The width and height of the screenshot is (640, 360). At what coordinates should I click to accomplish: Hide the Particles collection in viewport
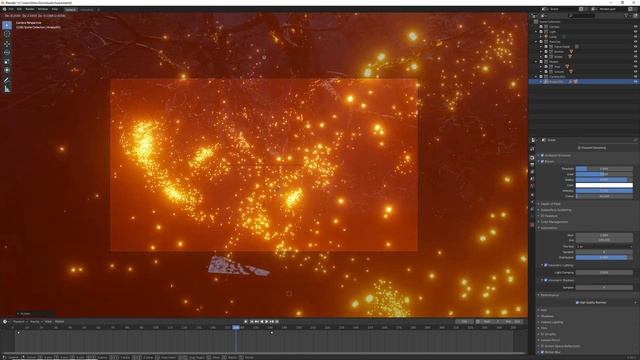point(635,42)
